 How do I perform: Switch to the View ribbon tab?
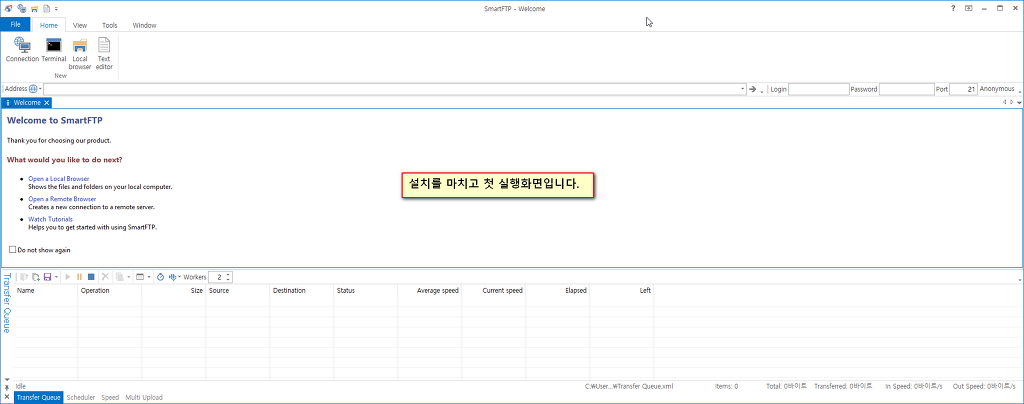point(80,24)
